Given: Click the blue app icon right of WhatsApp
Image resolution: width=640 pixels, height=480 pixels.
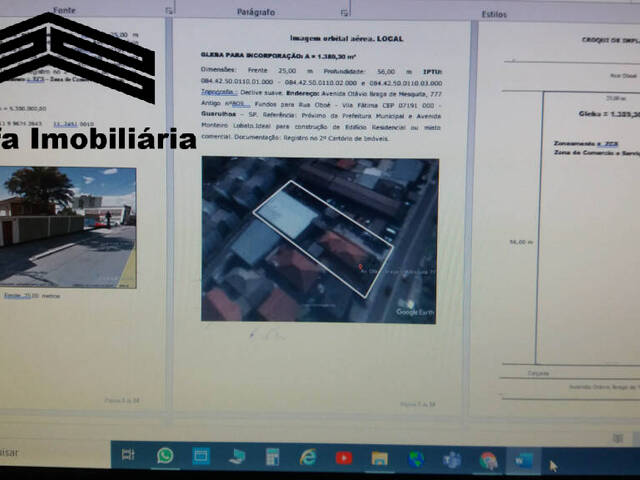Looking at the screenshot, I should (x=201, y=456).
